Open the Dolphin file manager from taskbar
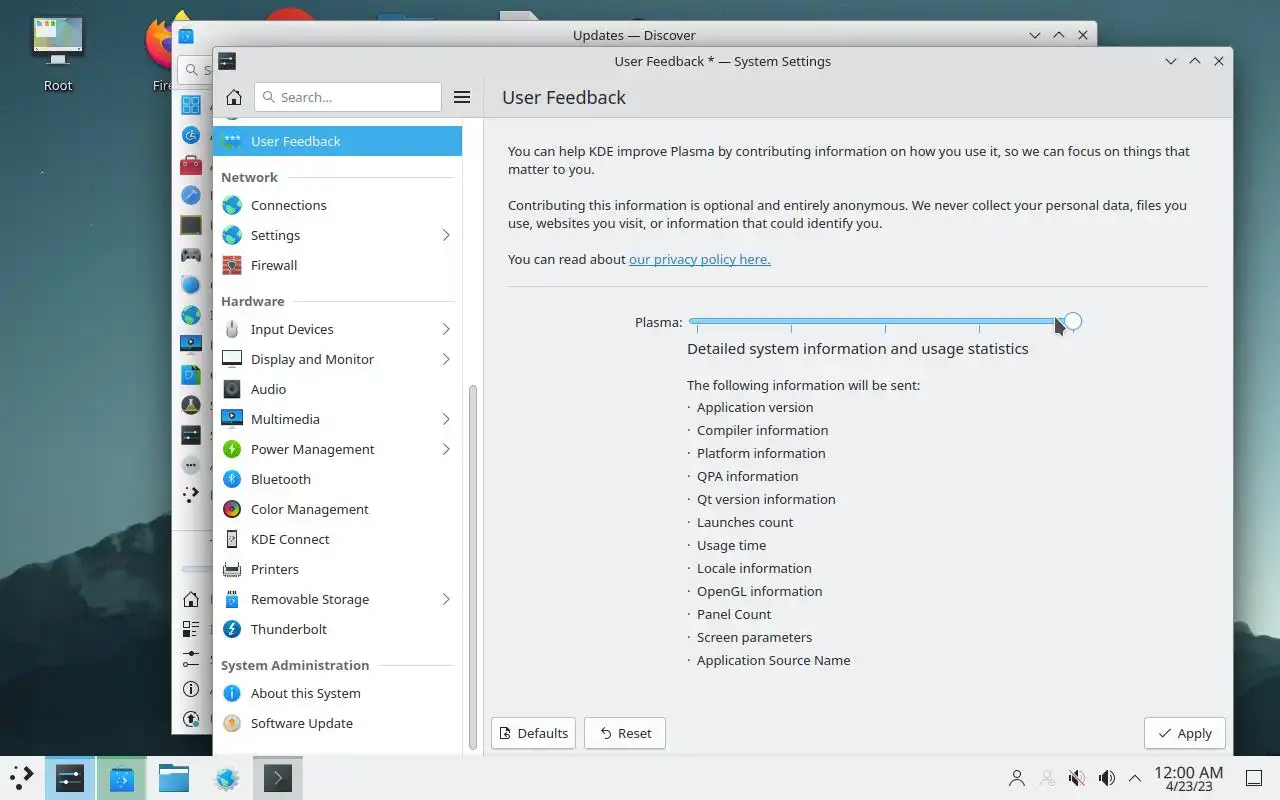 tap(174, 777)
